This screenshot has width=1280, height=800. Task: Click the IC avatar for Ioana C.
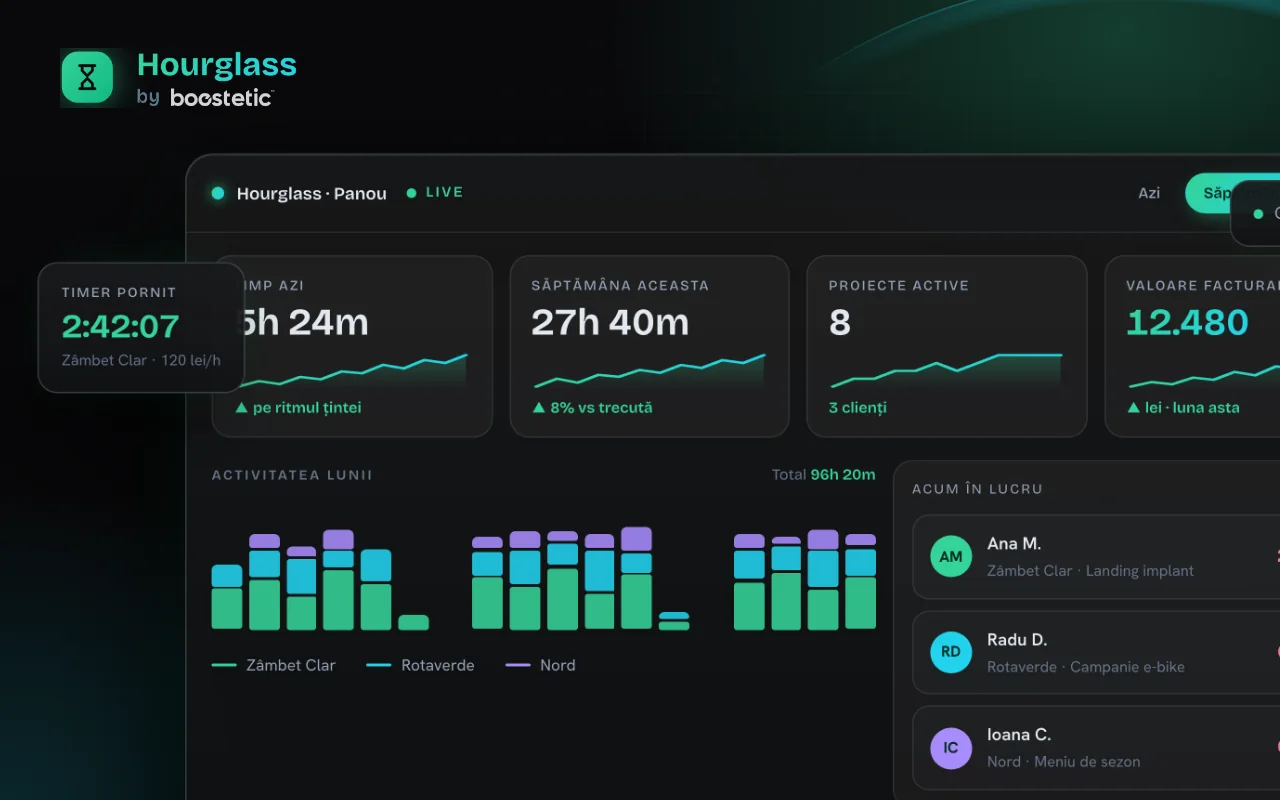951,748
